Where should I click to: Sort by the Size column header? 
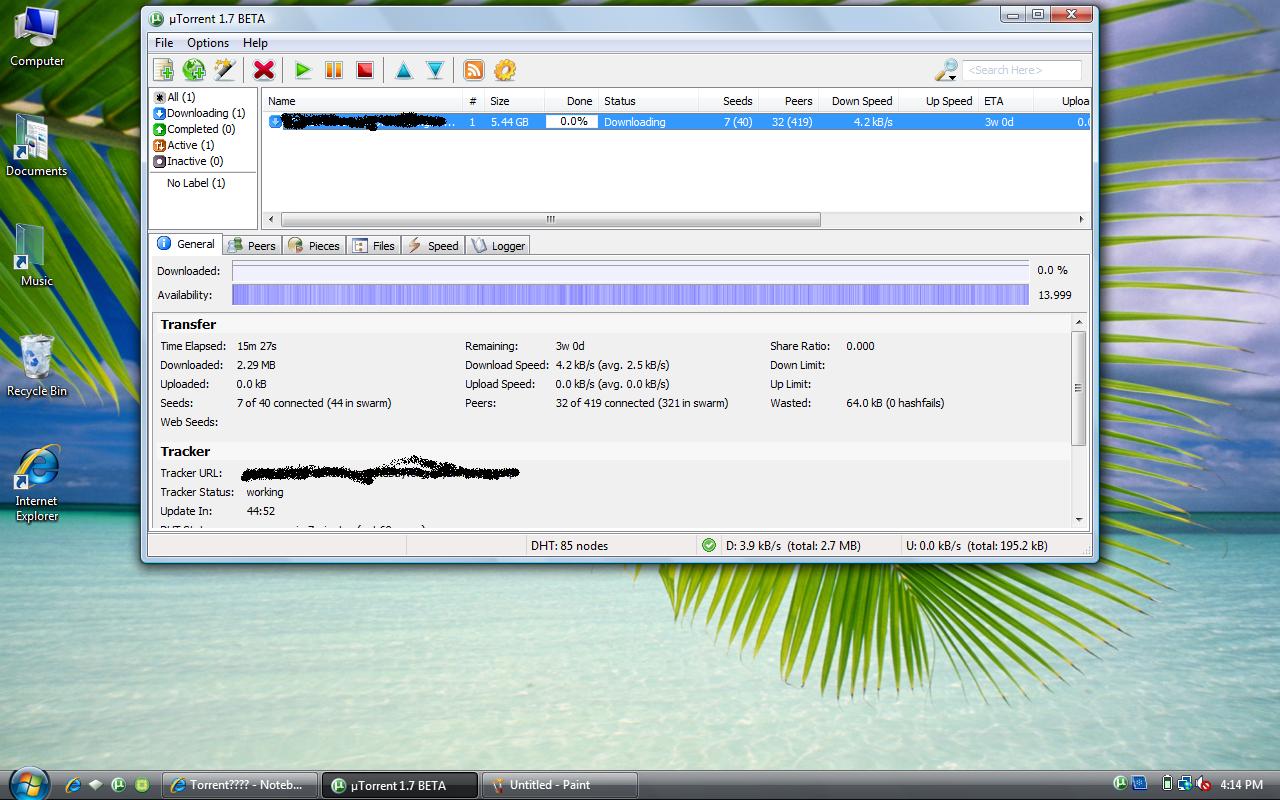click(x=514, y=101)
